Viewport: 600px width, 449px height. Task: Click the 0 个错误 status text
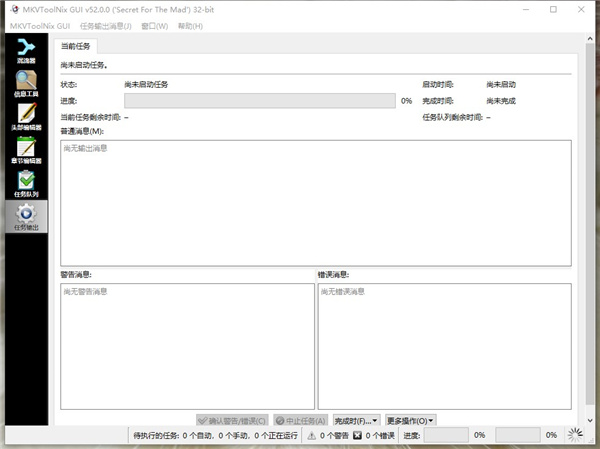coord(380,436)
